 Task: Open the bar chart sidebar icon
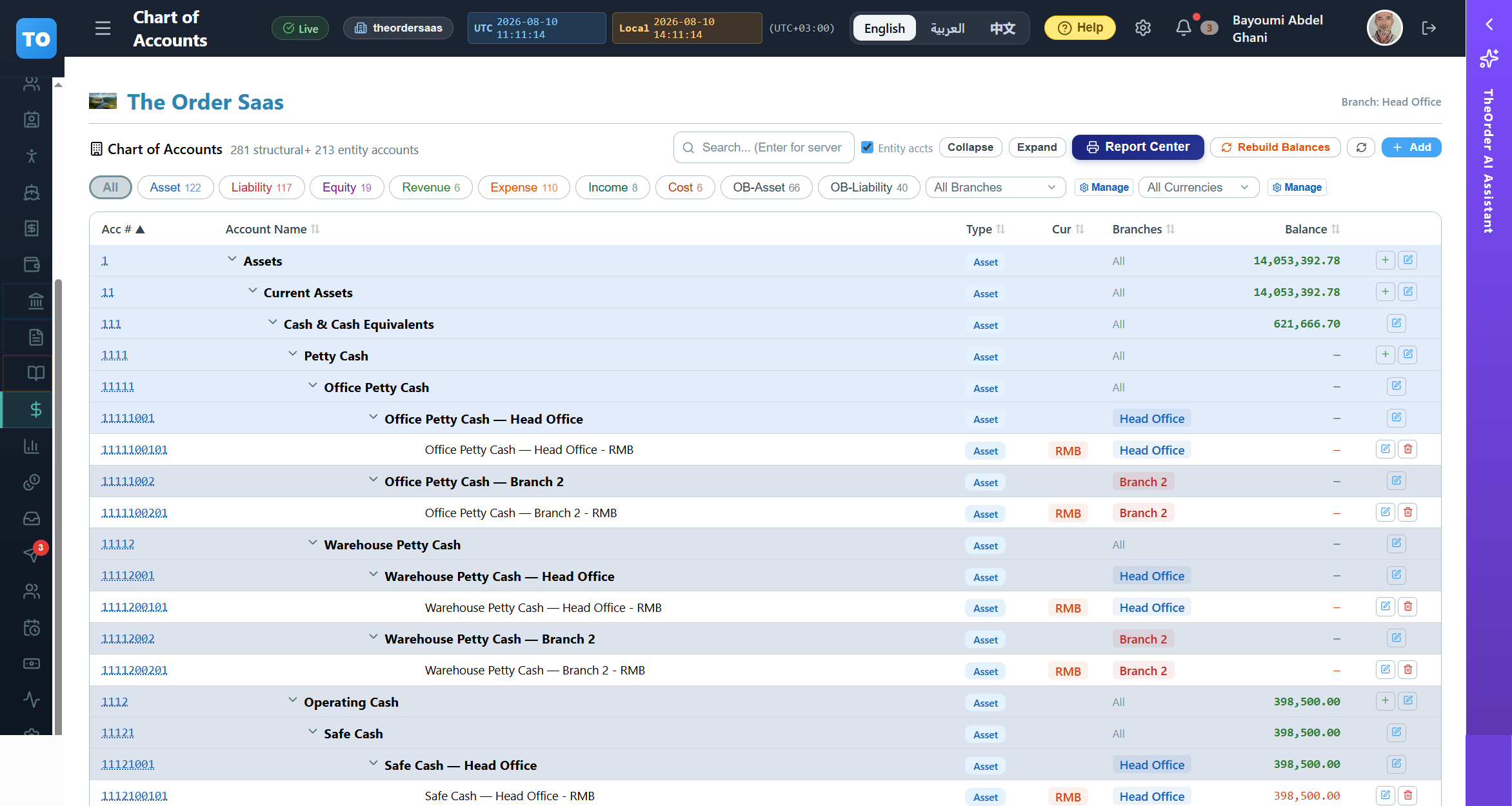32,446
